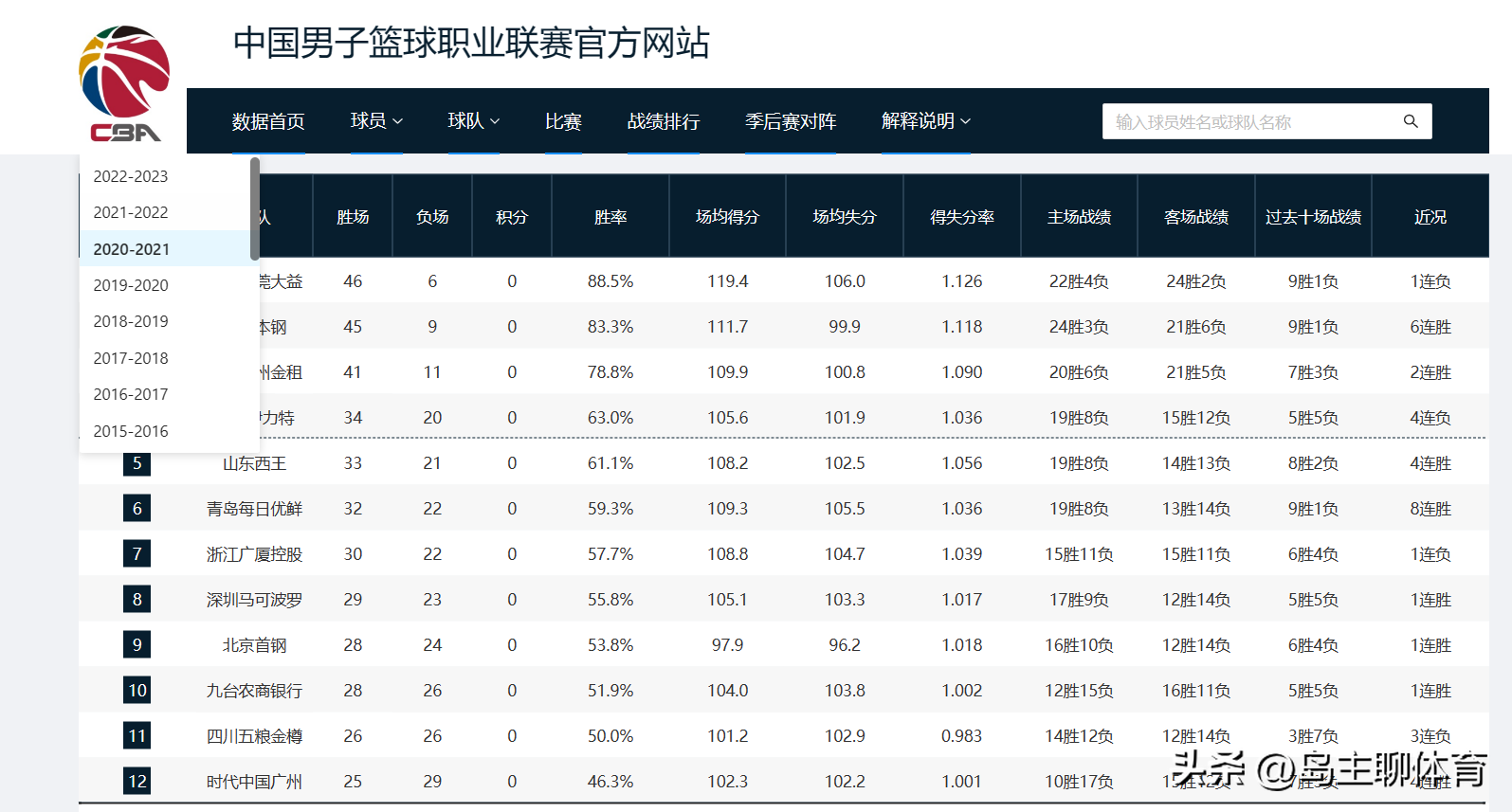Open team 深圳马可波罗
This screenshot has width=1512, height=812.
[254, 600]
